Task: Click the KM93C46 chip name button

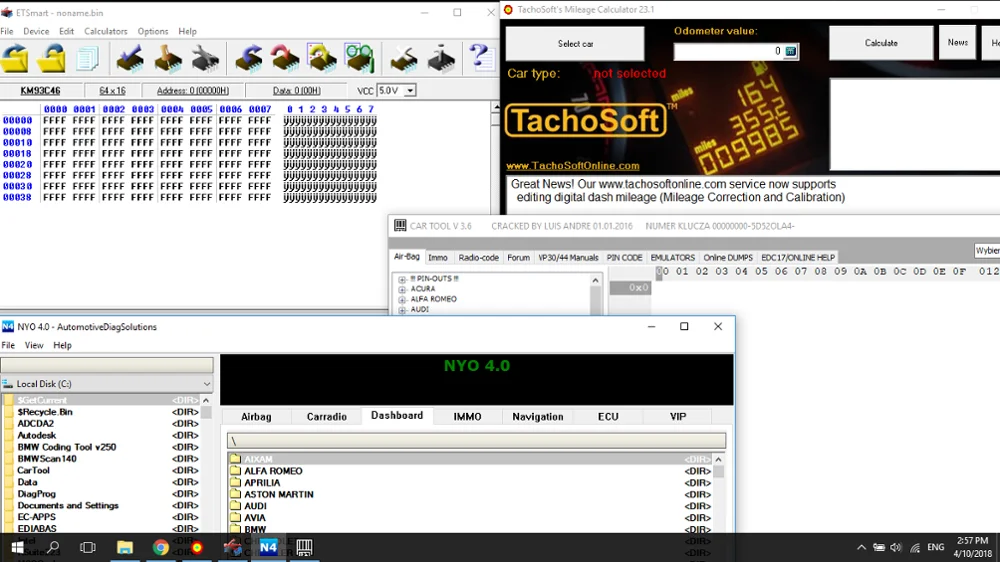Action: tap(40, 91)
